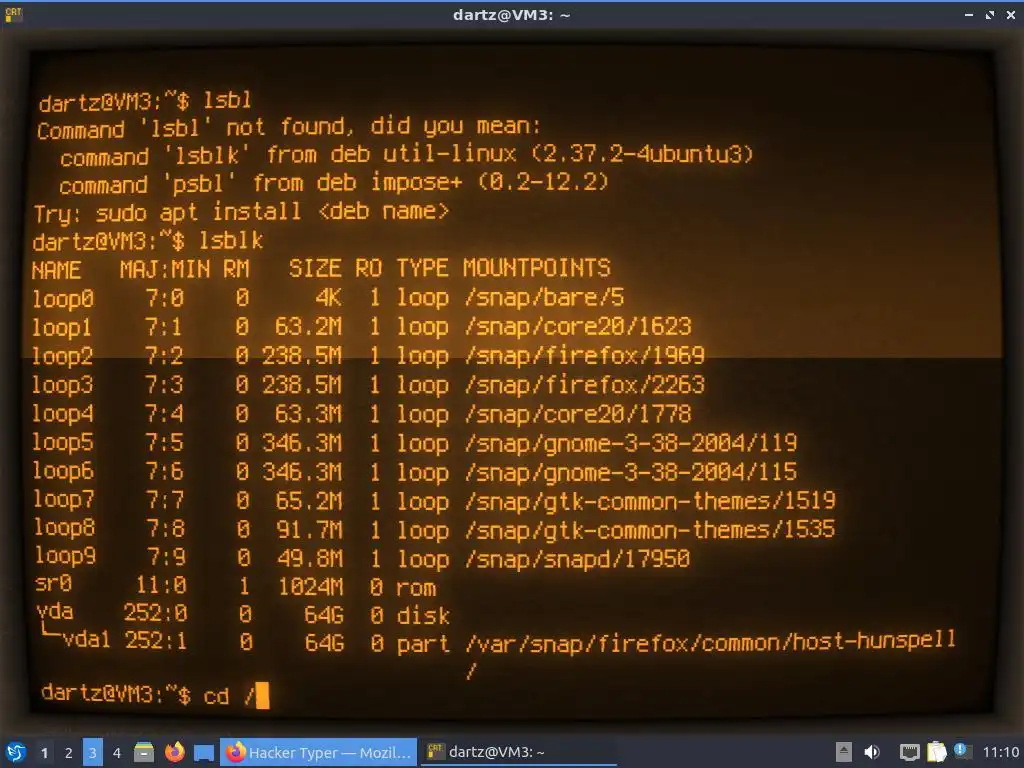
Task: Click the 'MAJ:MIN' column header
Action: (x=165, y=269)
